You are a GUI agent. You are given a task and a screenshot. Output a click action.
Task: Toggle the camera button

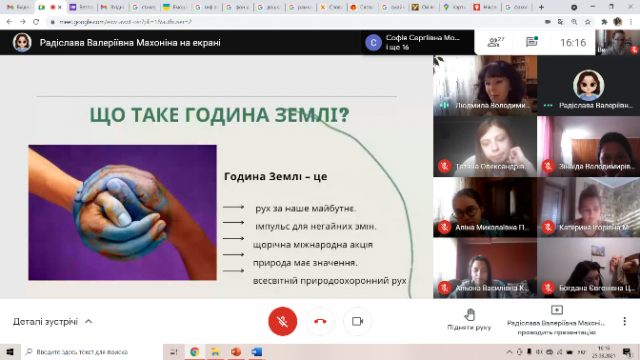pos(358,321)
